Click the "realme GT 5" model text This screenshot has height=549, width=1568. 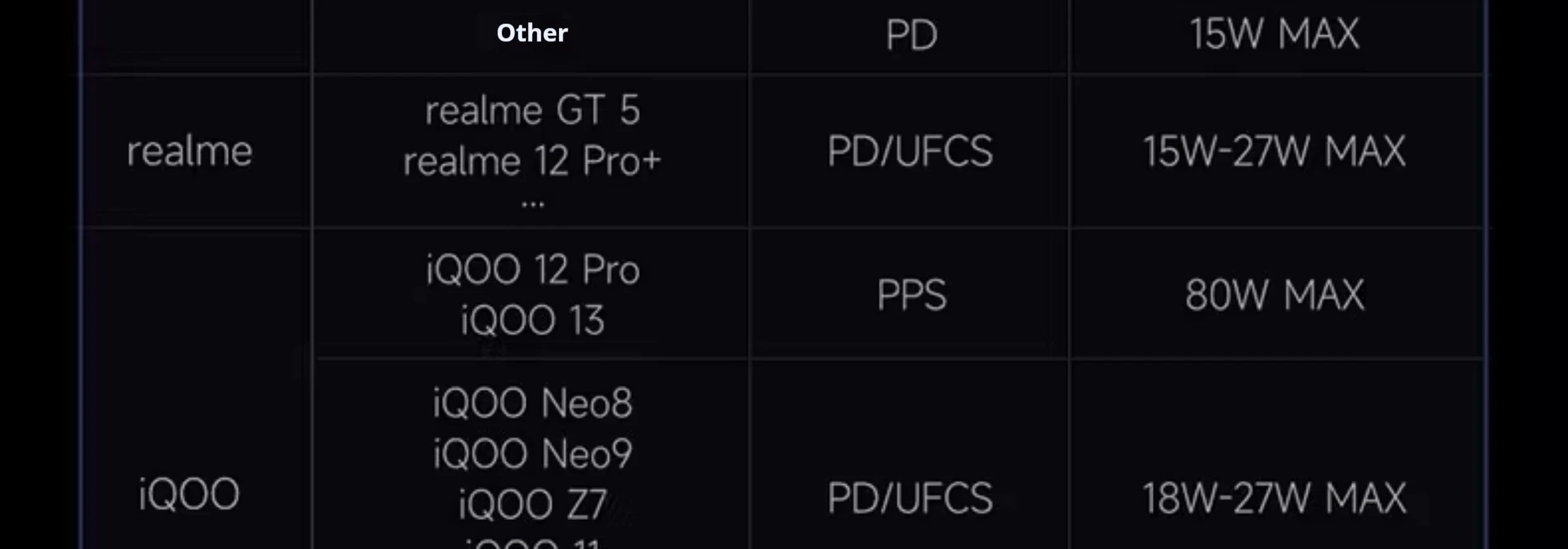pyautogui.click(x=532, y=111)
